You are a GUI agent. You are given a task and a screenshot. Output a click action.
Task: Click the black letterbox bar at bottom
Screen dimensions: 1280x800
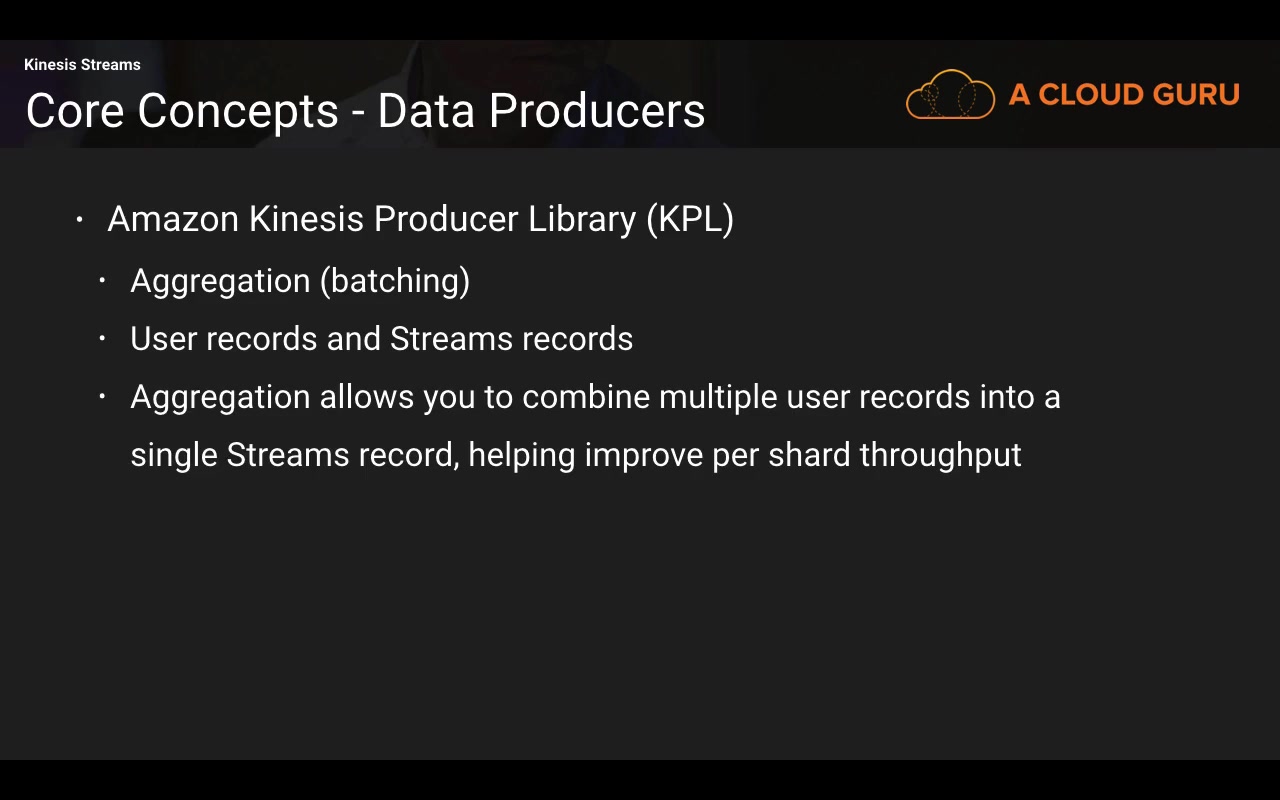tap(640, 780)
